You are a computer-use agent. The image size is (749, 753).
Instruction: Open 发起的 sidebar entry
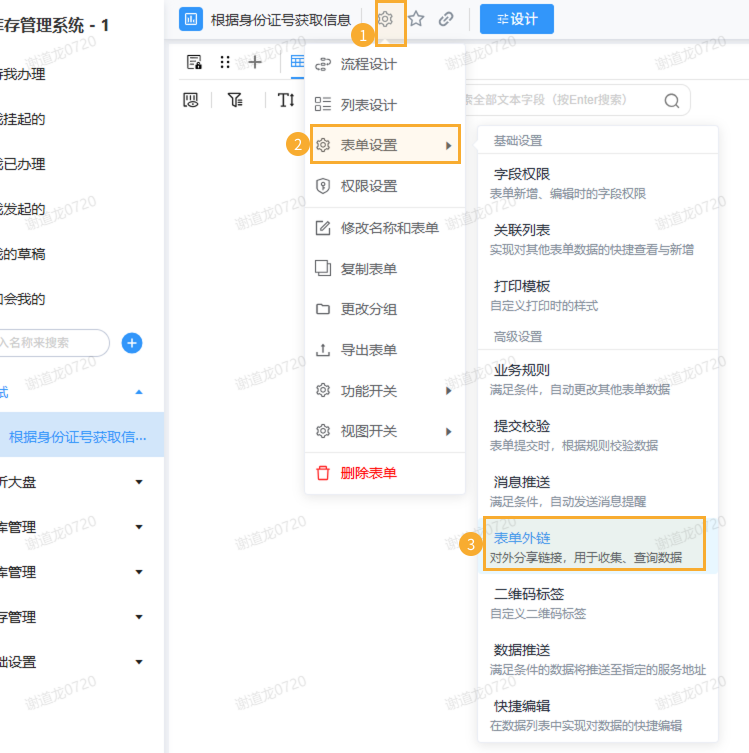click(x=23, y=208)
